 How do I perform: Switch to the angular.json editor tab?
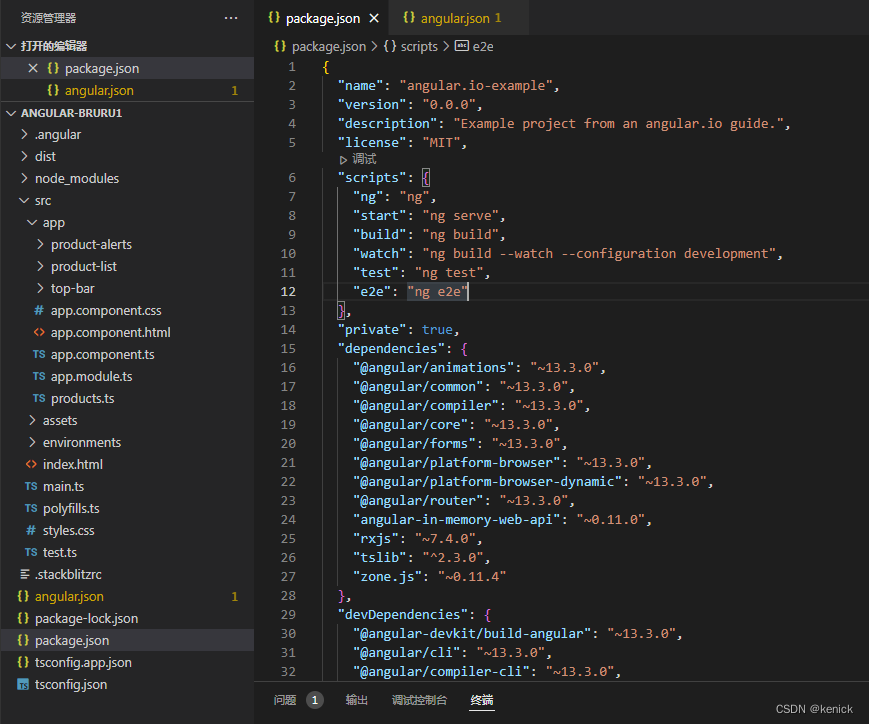coord(452,17)
